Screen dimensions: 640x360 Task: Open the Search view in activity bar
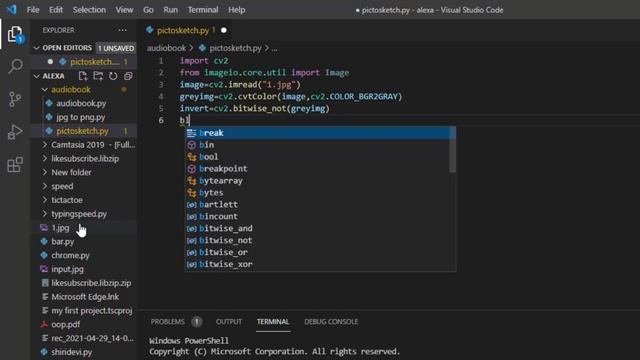click(x=15, y=66)
